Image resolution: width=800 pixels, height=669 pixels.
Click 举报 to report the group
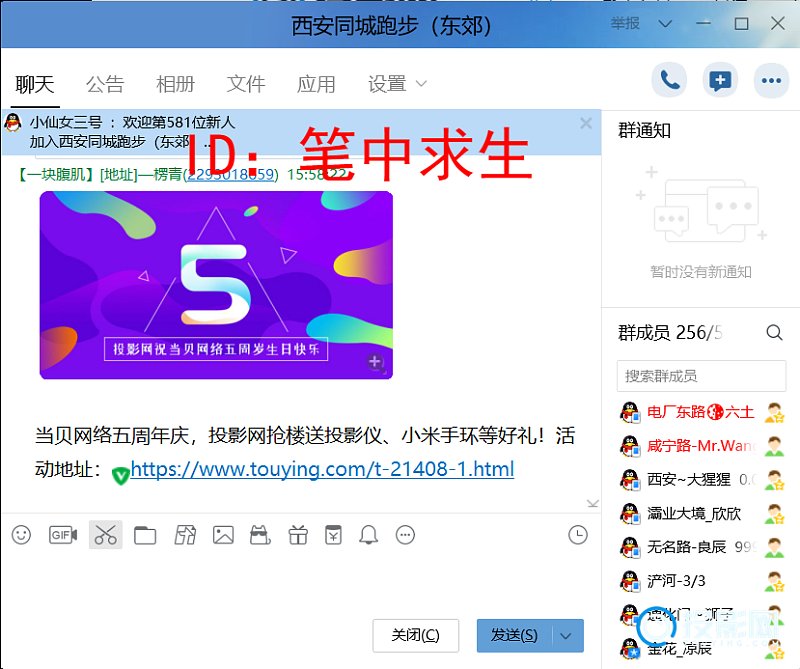coord(625,23)
